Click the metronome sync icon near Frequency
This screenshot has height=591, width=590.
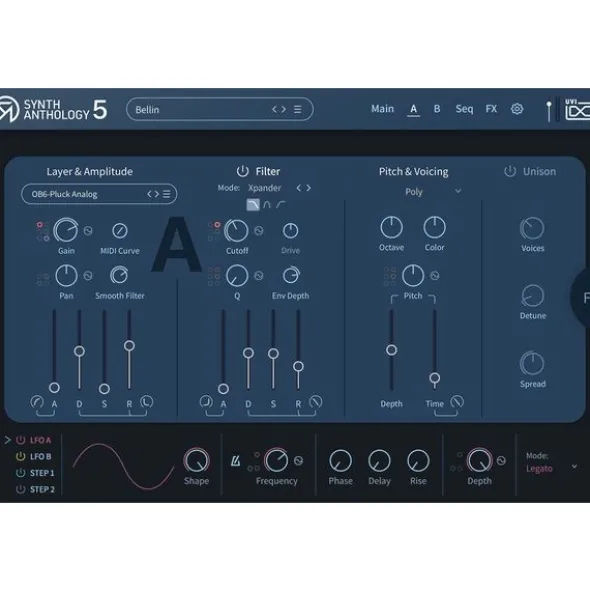pyautogui.click(x=235, y=461)
